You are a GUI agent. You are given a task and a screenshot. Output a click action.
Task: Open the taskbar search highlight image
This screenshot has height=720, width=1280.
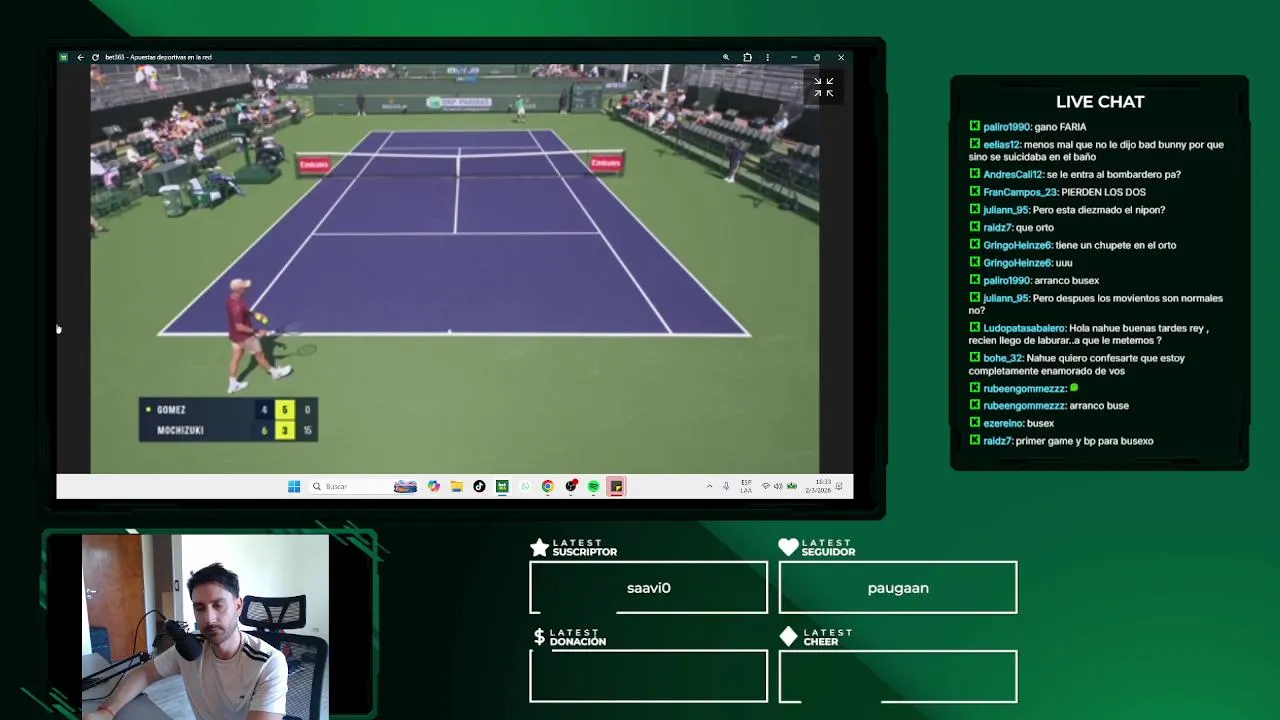click(x=405, y=486)
